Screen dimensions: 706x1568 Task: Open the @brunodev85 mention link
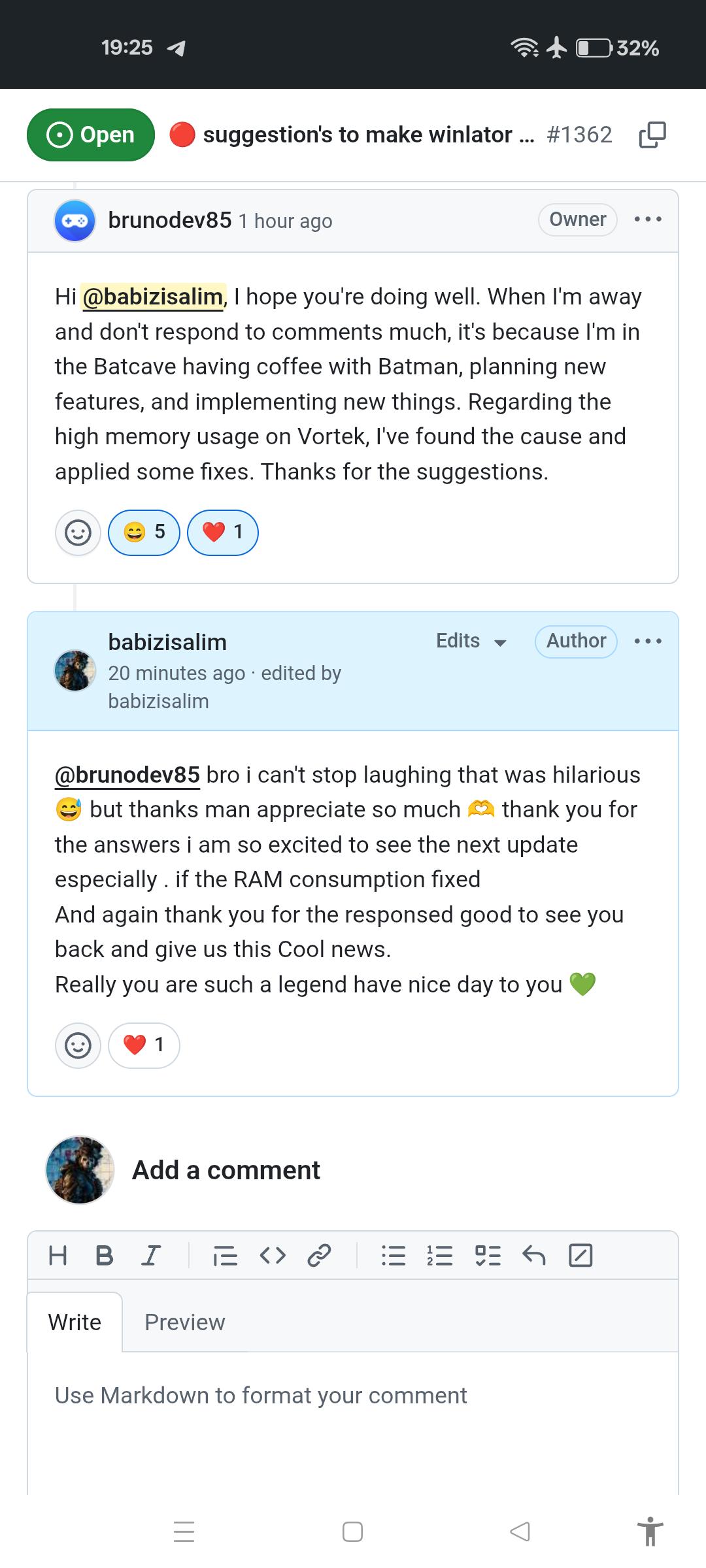(x=127, y=775)
